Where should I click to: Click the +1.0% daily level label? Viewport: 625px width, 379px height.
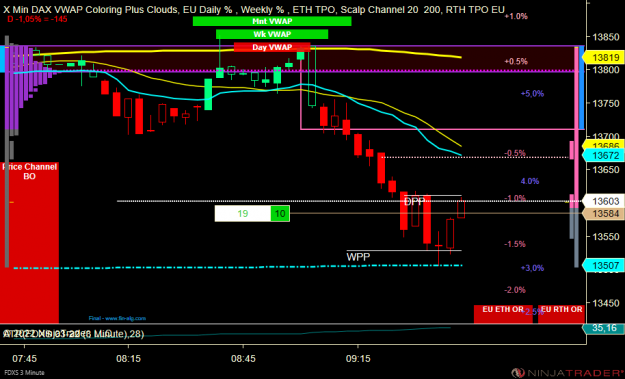coord(516,16)
